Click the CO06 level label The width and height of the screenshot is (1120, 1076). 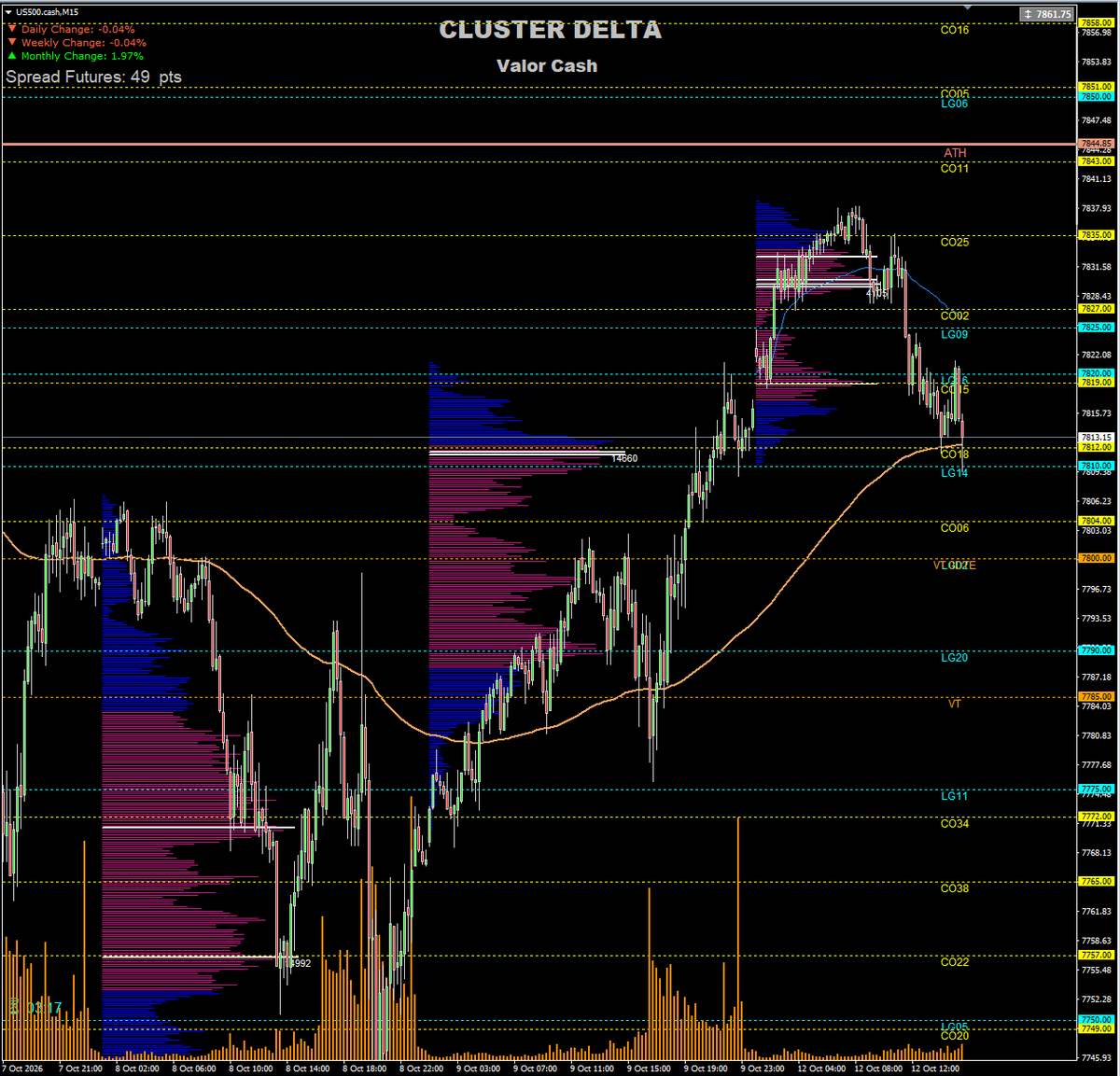coord(955,528)
